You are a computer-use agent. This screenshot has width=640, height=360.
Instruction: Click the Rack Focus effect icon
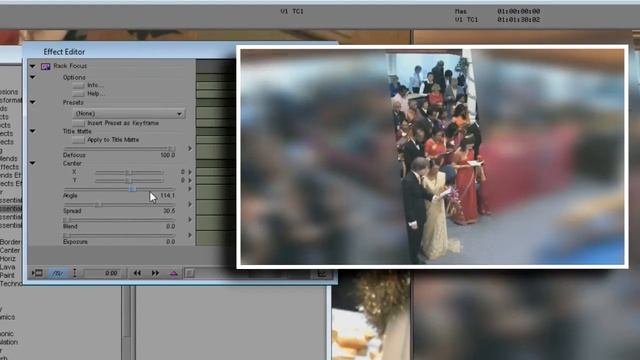(45, 66)
